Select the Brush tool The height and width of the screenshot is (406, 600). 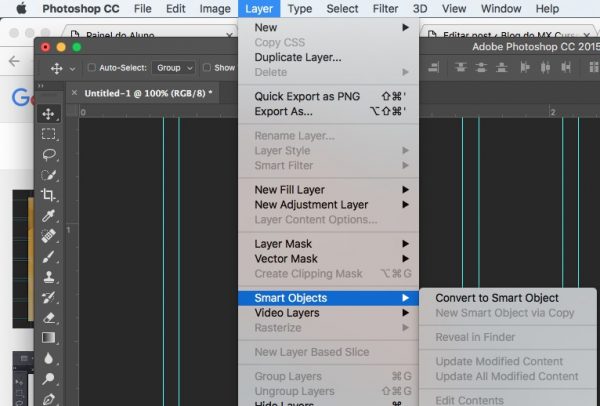tap(49, 256)
